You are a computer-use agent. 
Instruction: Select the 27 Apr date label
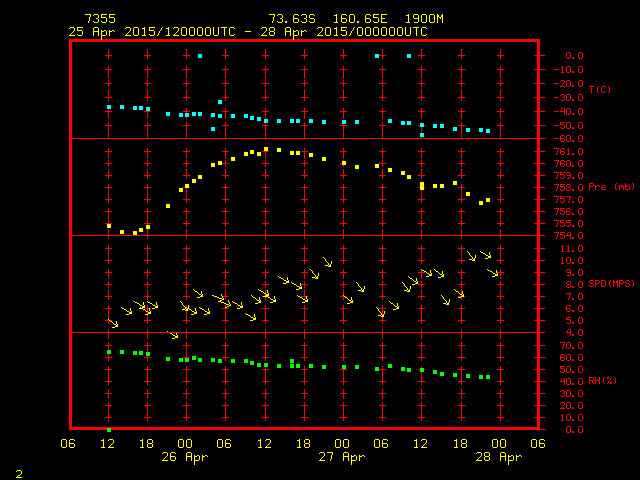[342, 457]
